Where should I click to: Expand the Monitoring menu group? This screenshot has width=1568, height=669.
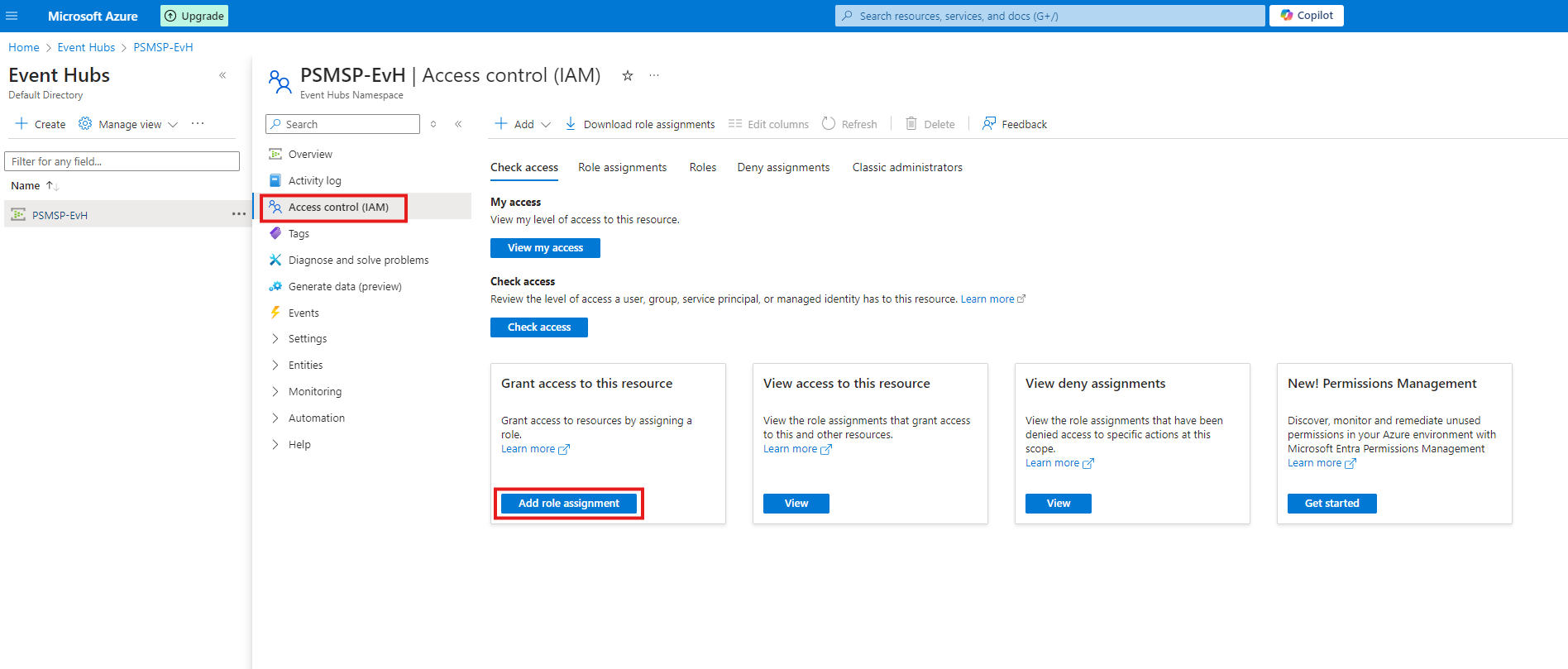point(314,392)
